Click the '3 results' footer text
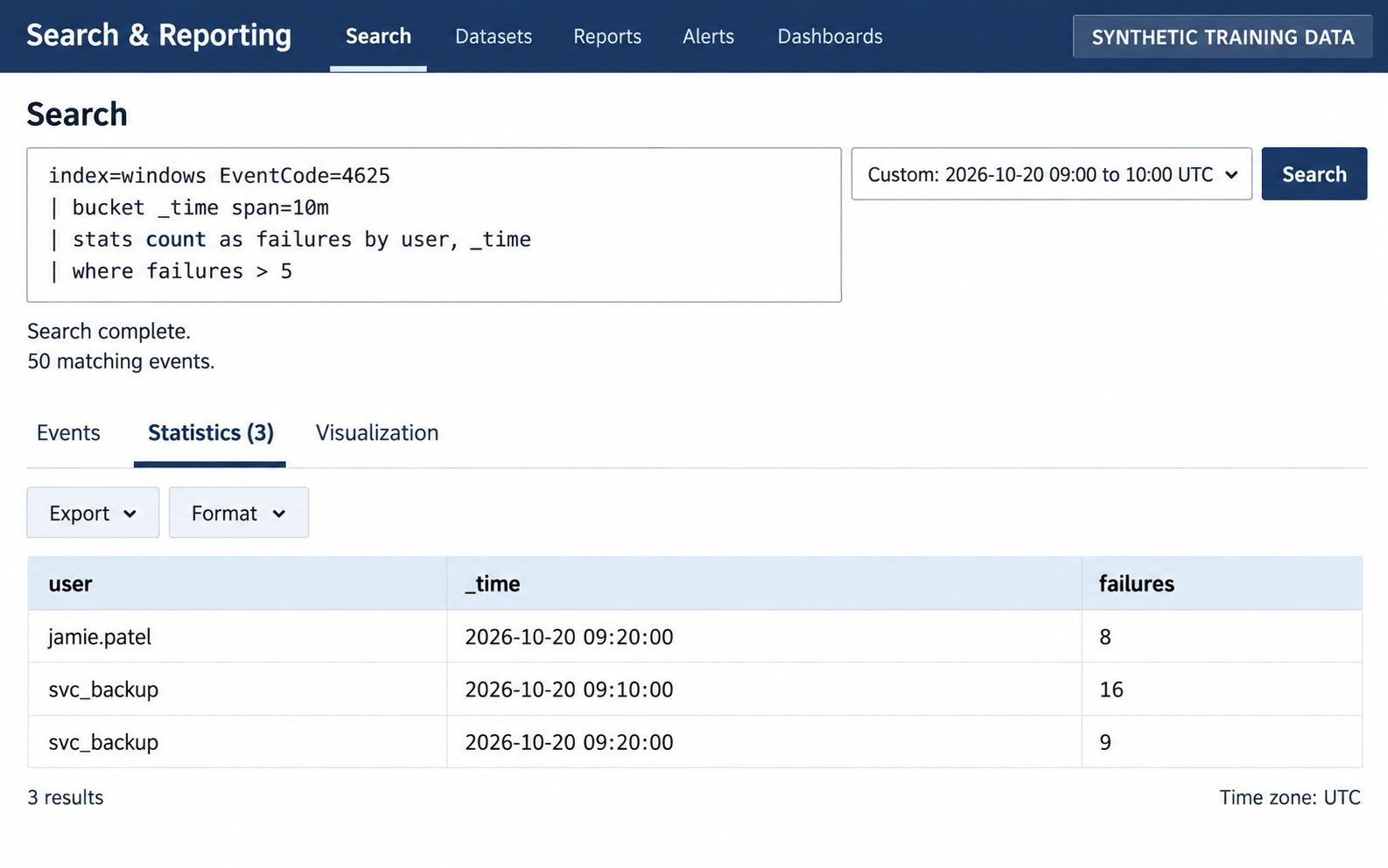The width and height of the screenshot is (1388, 868). pos(66,797)
